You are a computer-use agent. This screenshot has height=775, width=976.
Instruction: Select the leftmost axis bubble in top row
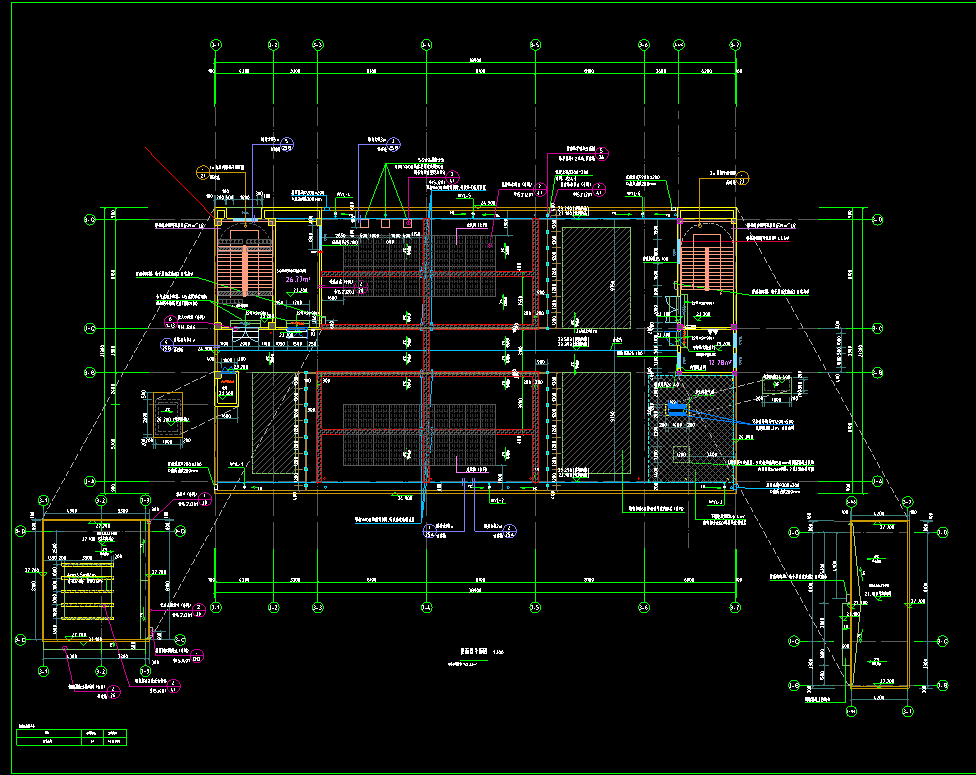216,45
